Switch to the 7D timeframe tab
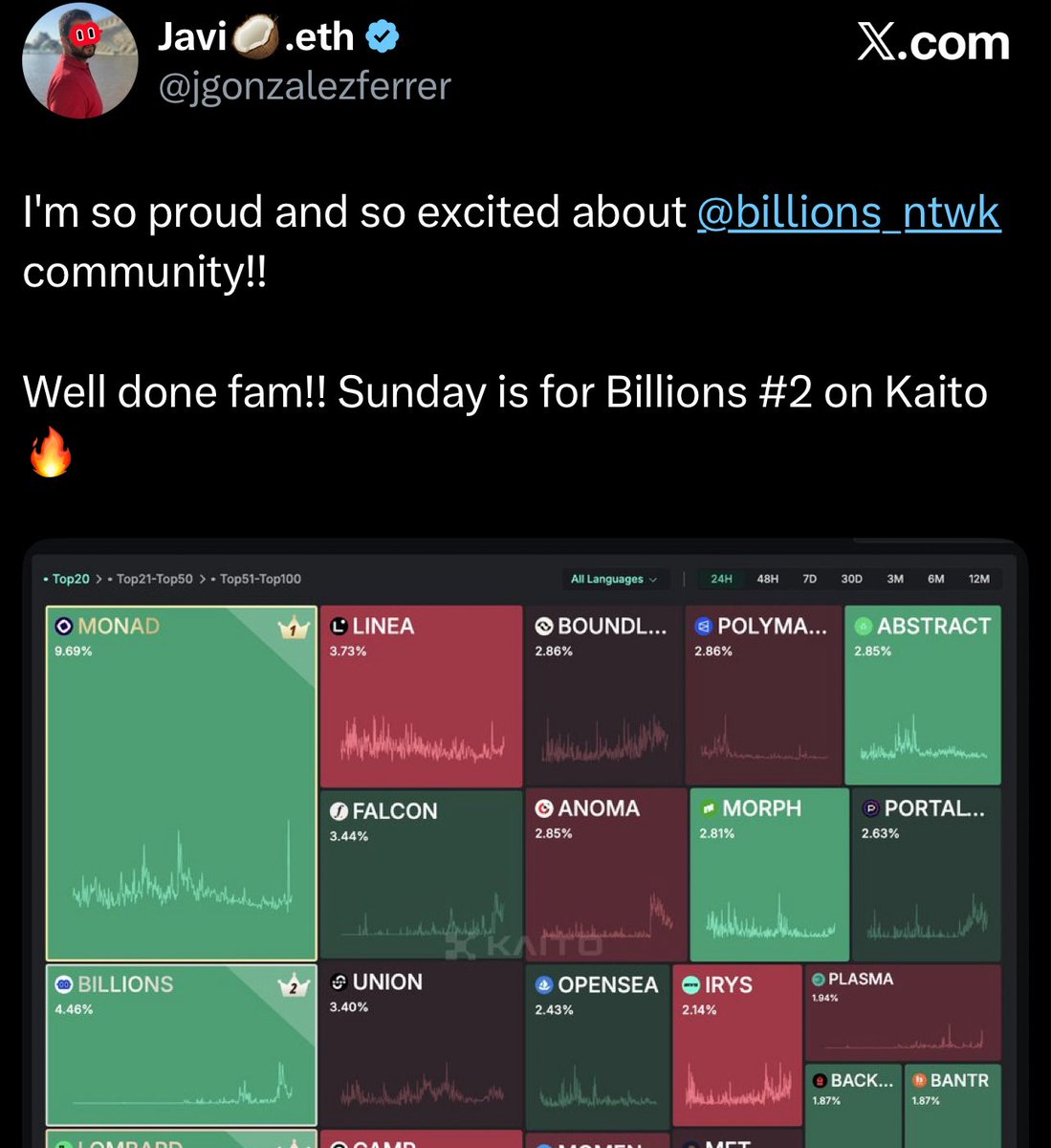Screen dimensions: 1051x1148 pyautogui.click(x=809, y=579)
